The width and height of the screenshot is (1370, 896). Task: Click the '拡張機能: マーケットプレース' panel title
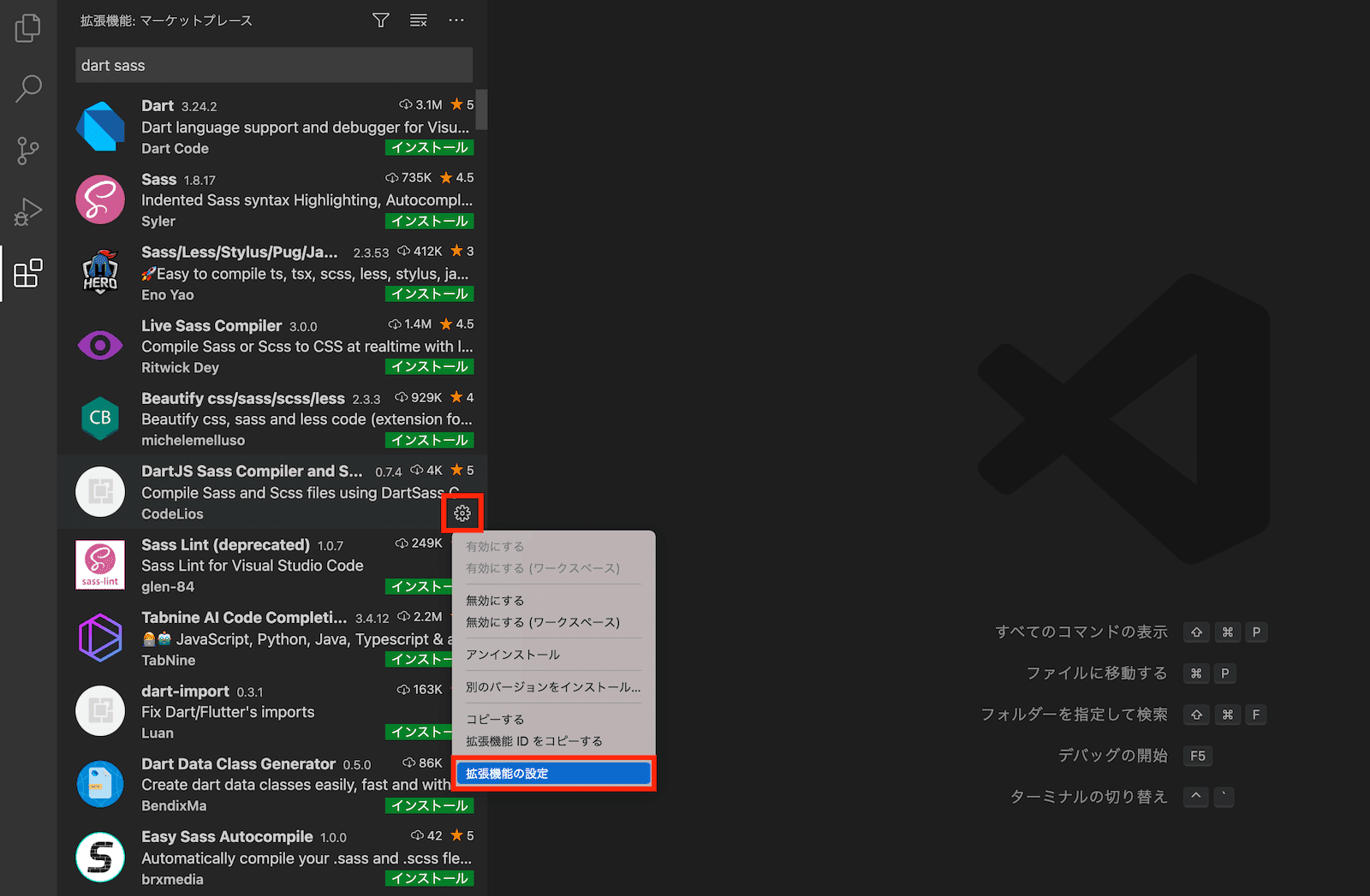(x=166, y=20)
